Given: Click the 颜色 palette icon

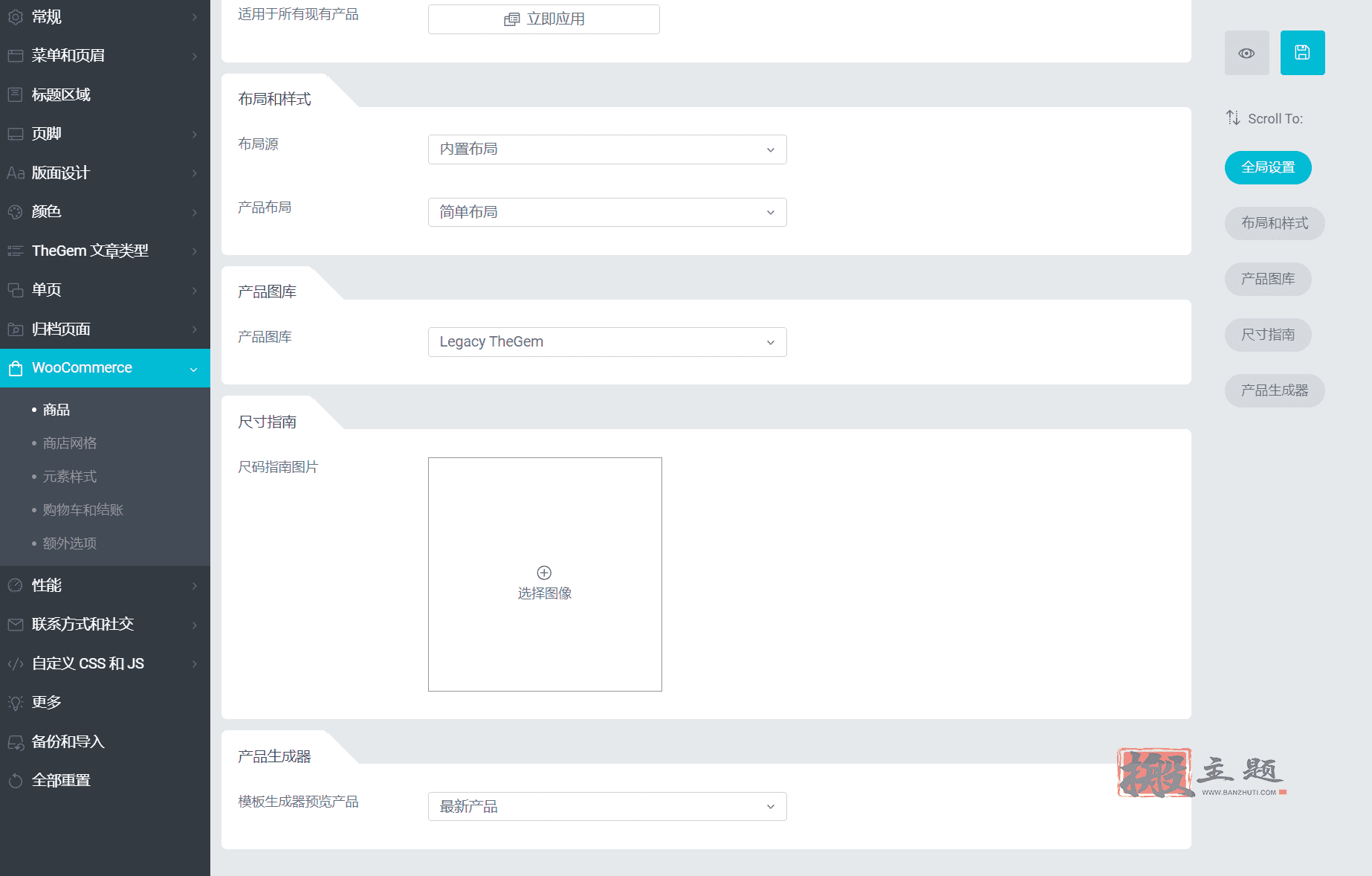Looking at the screenshot, I should click(x=16, y=212).
